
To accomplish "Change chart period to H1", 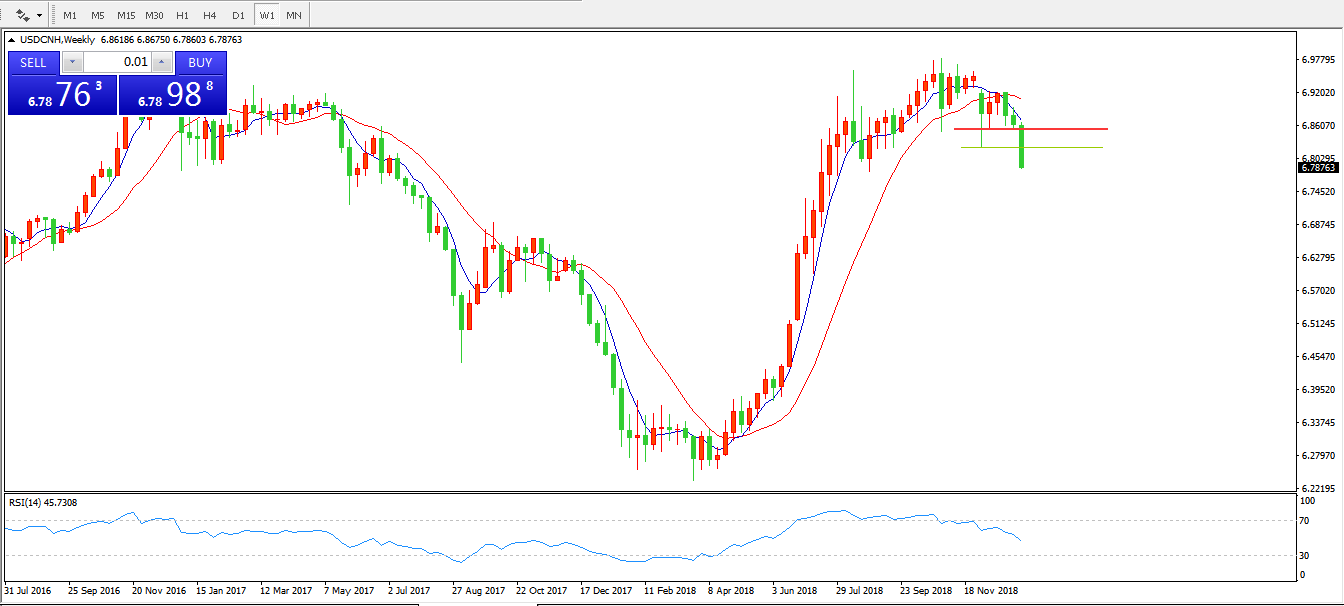I will point(182,16).
